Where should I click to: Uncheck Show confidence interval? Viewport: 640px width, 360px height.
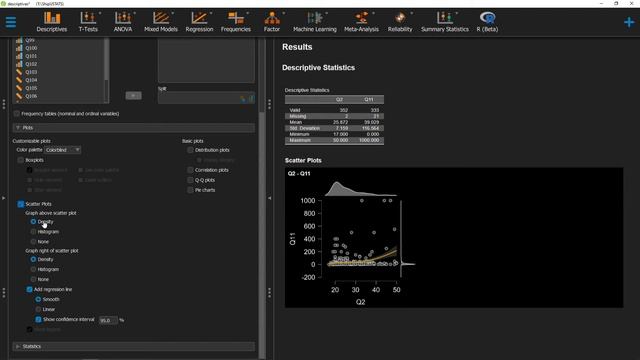click(38, 320)
